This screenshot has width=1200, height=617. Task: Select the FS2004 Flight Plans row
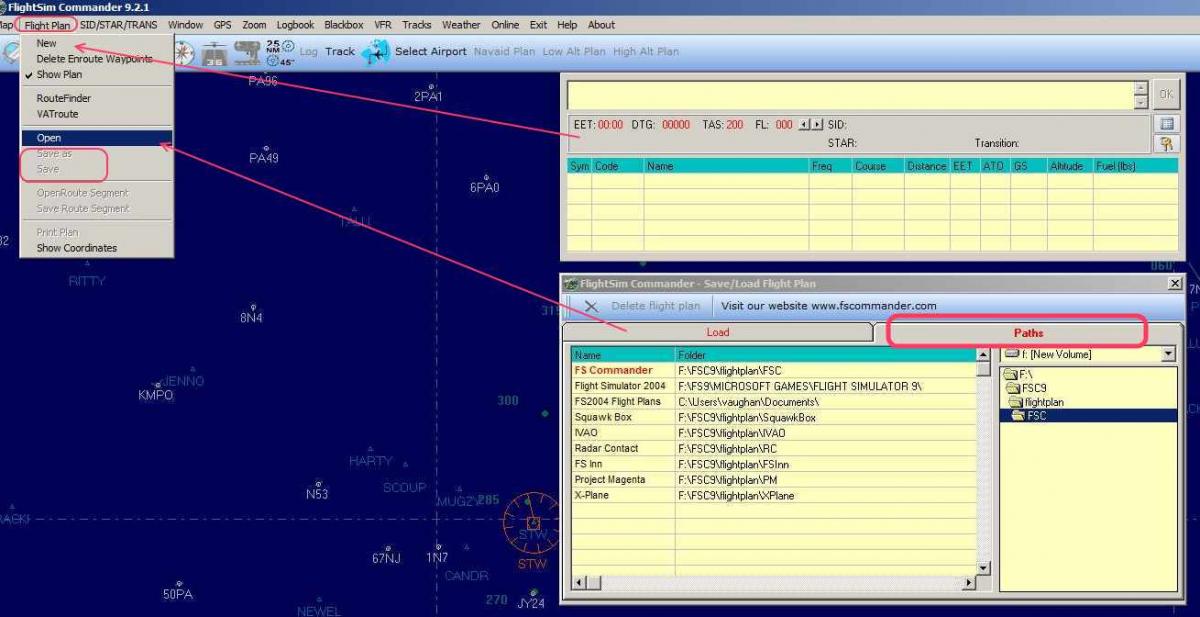coord(772,401)
